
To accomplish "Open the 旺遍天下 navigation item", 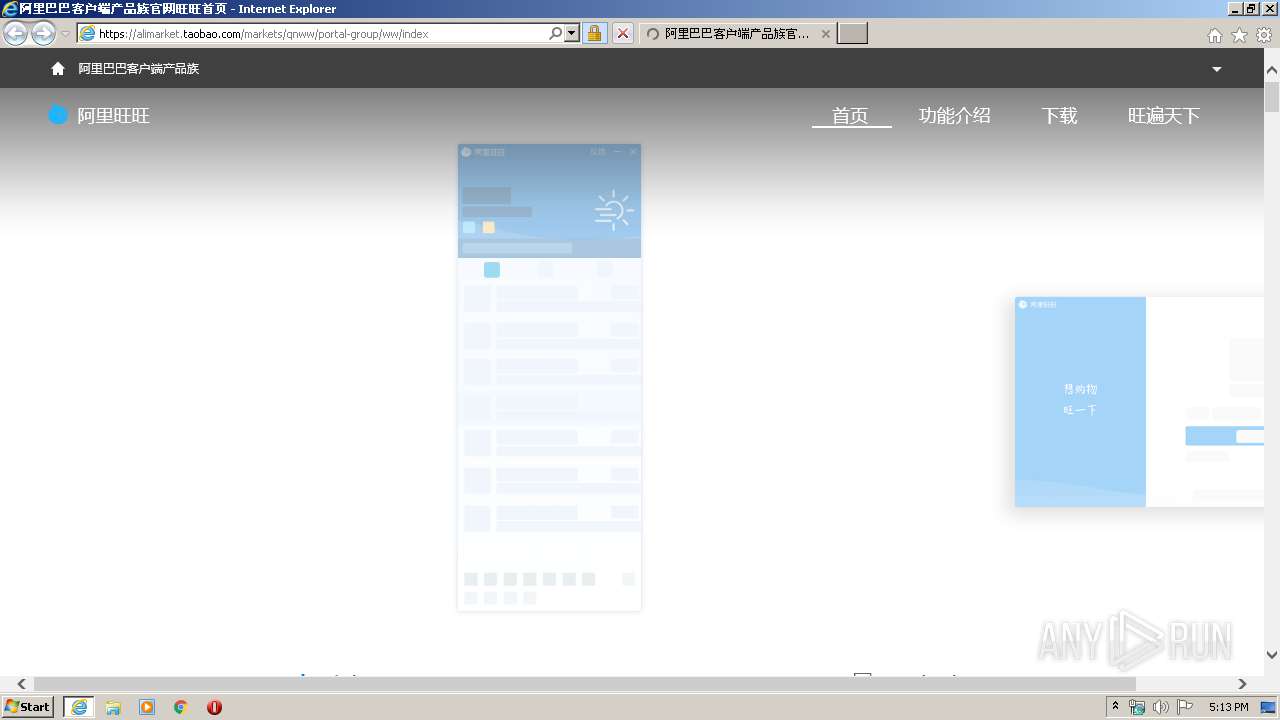I will (x=1164, y=116).
